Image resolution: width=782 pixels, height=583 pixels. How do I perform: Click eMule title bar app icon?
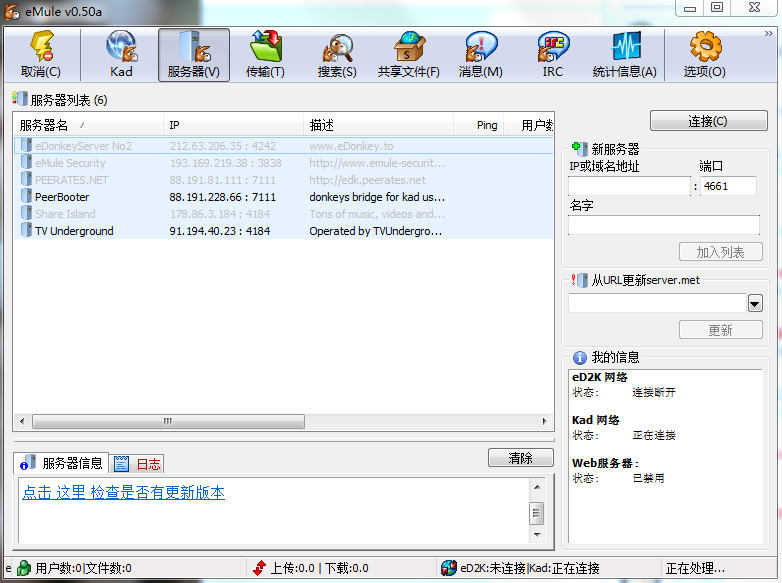pos(12,11)
